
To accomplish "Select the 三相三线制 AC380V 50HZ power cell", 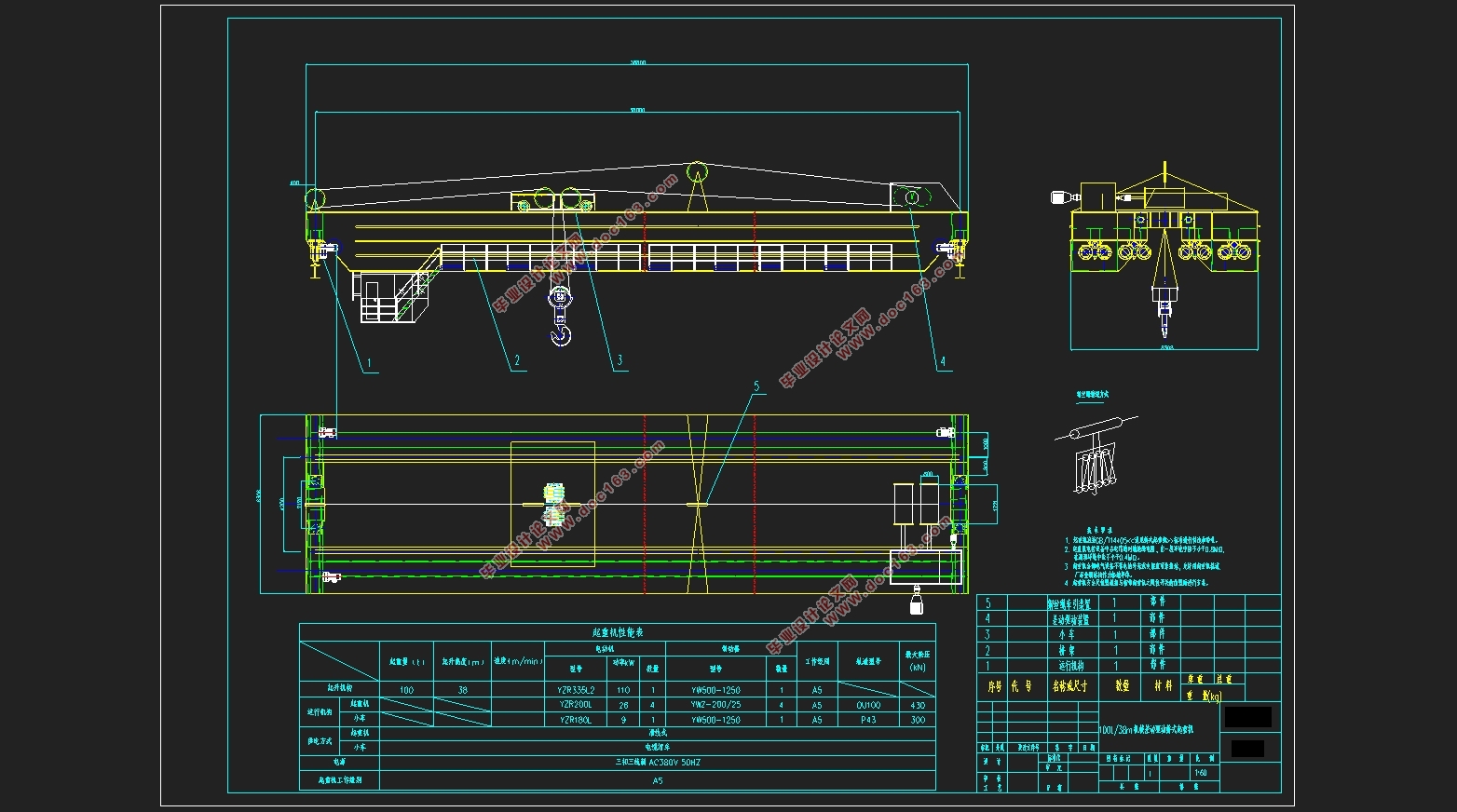I will [x=658, y=763].
